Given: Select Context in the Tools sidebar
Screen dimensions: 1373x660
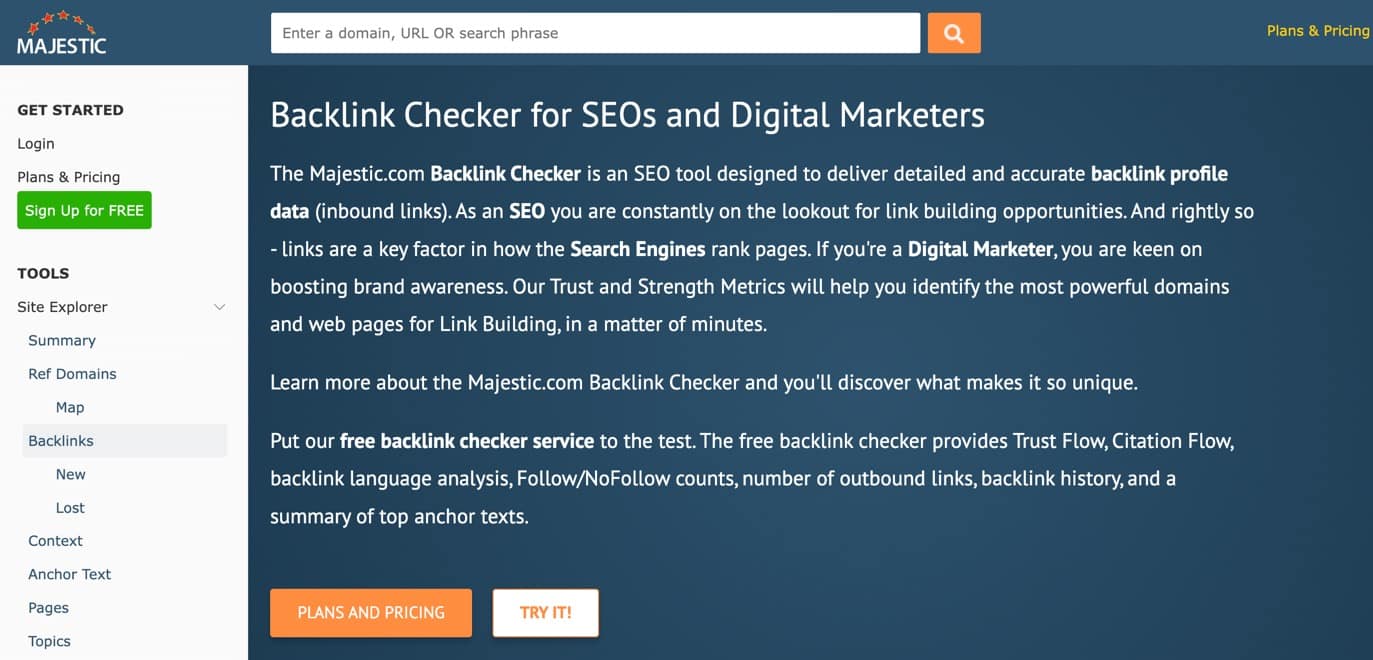Looking at the screenshot, I should 55,540.
